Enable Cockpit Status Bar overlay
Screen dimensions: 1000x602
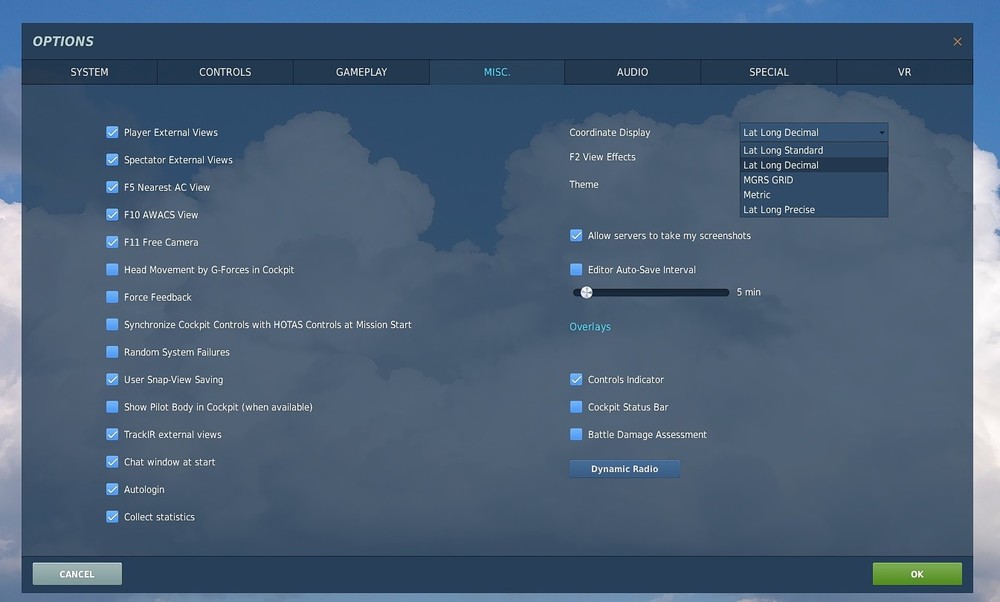(576, 406)
